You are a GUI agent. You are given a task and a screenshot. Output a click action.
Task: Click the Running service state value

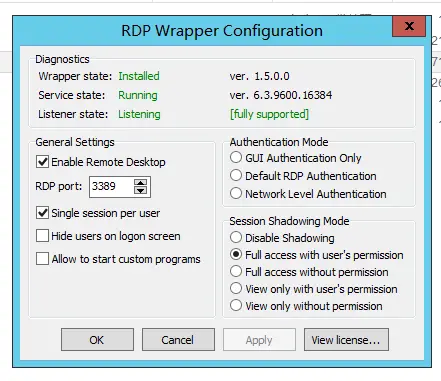pyautogui.click(x=138, y=95)
